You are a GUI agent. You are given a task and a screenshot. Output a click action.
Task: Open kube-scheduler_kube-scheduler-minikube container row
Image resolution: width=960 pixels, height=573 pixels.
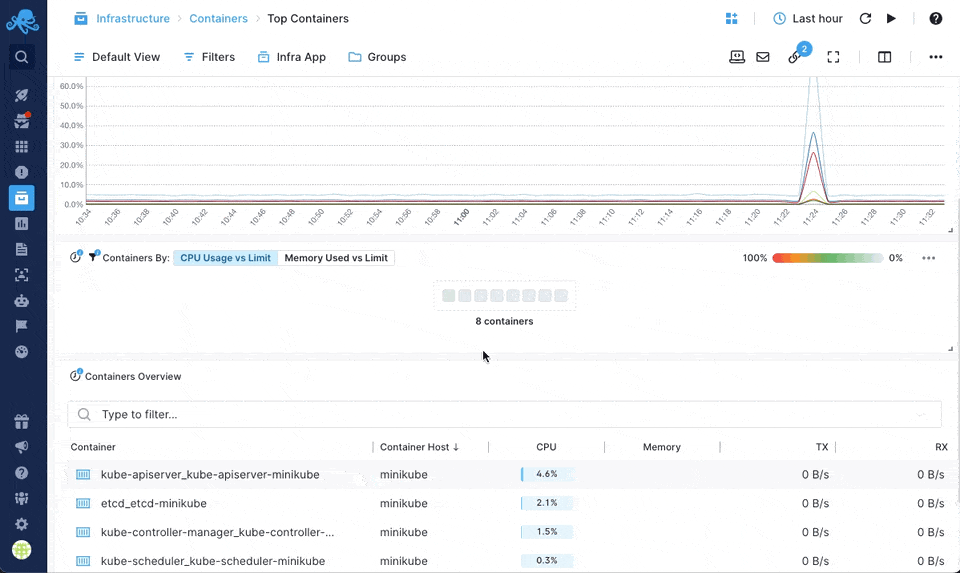pyautogui.click(x=508, y=561)
